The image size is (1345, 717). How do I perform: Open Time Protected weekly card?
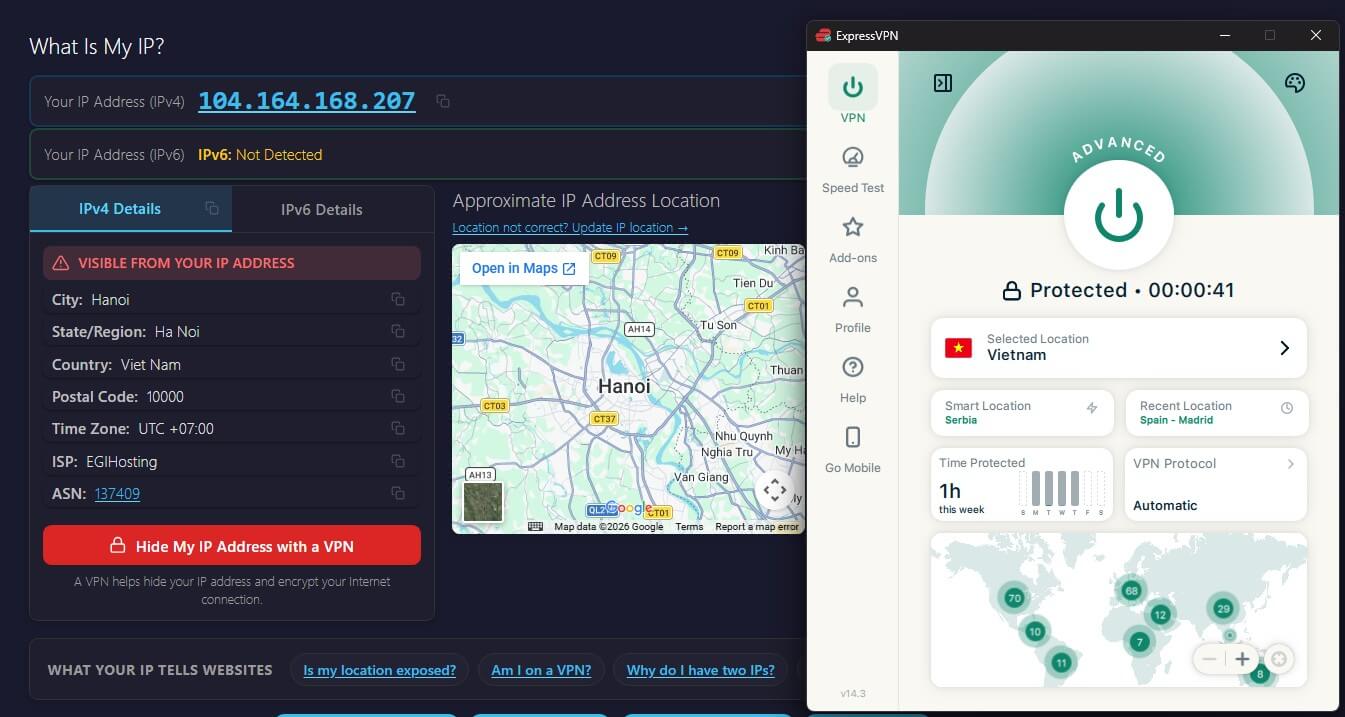click(1022, 484)
